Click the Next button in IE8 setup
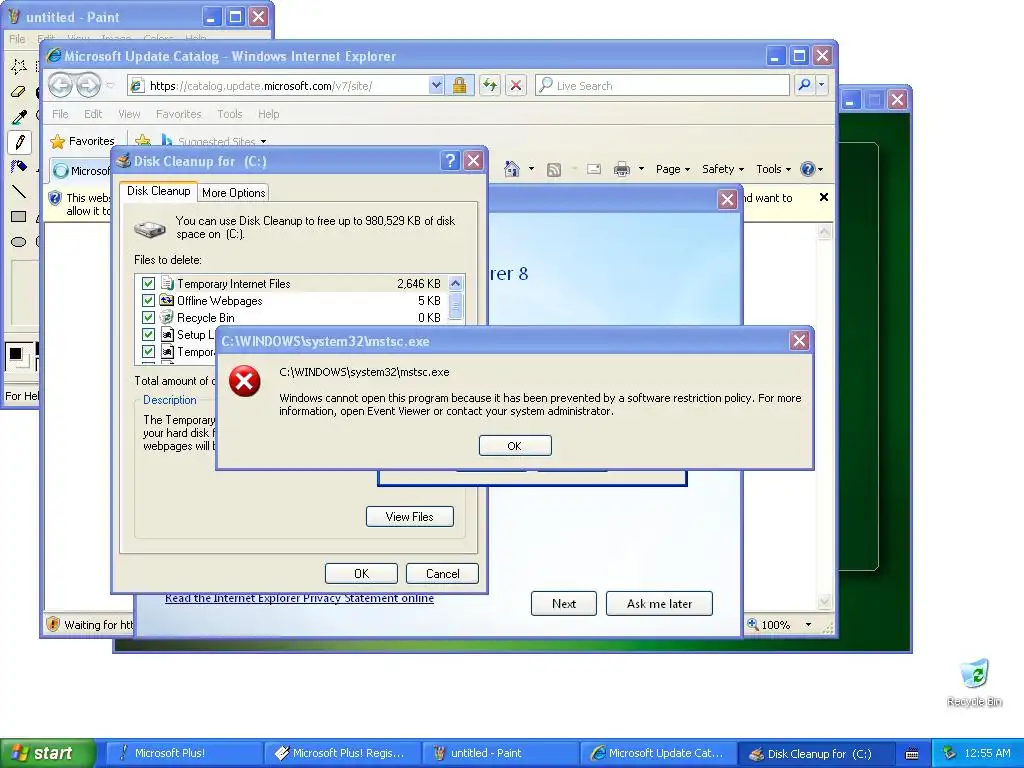This screenshot has height=768, width=1024. (564, 603)
